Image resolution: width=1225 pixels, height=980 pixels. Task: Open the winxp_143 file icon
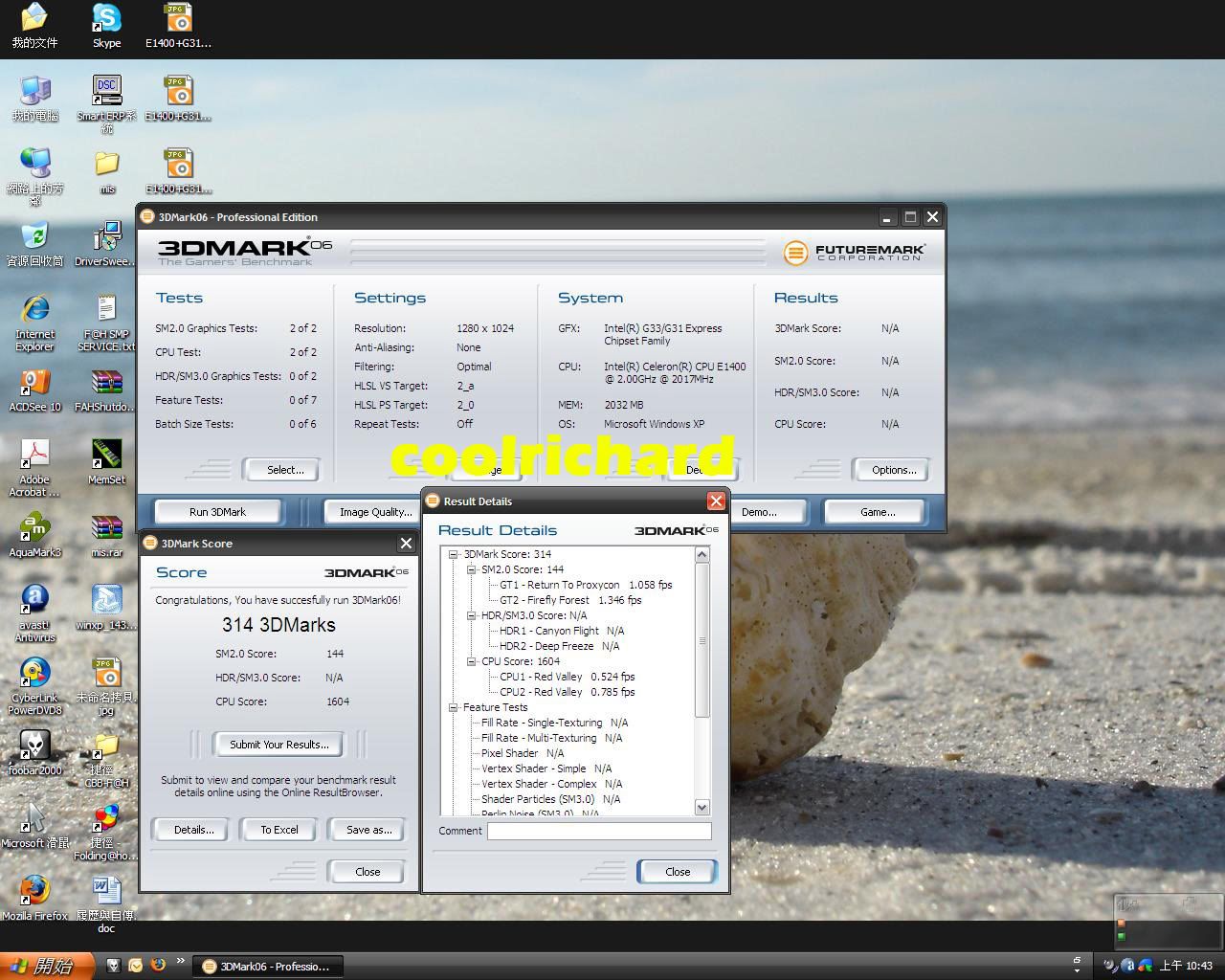click(106, 608)
